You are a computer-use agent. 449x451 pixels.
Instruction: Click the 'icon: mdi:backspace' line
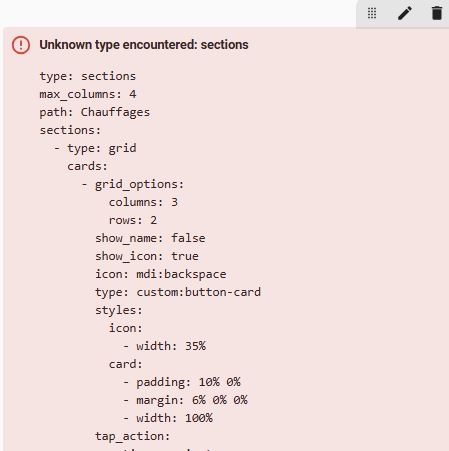[161, 274]
